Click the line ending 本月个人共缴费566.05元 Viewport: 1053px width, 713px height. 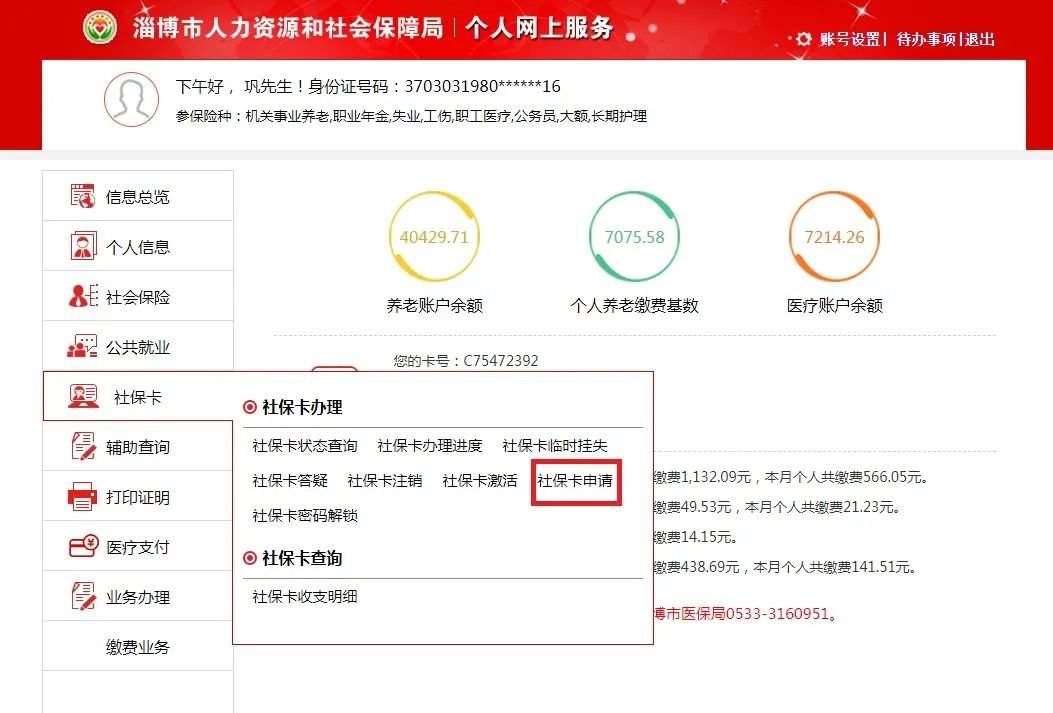point(792,477)
